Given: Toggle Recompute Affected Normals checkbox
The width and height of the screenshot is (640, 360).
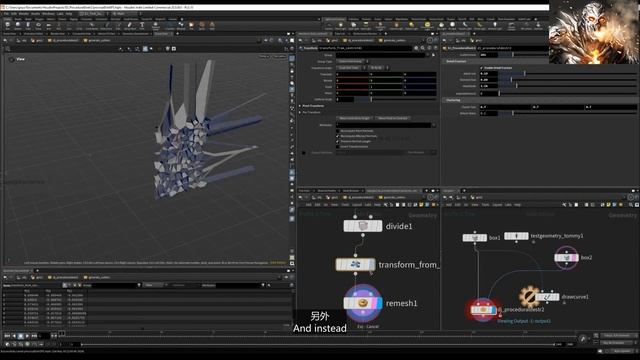Looking at the screenshot, I should point(338,136).
